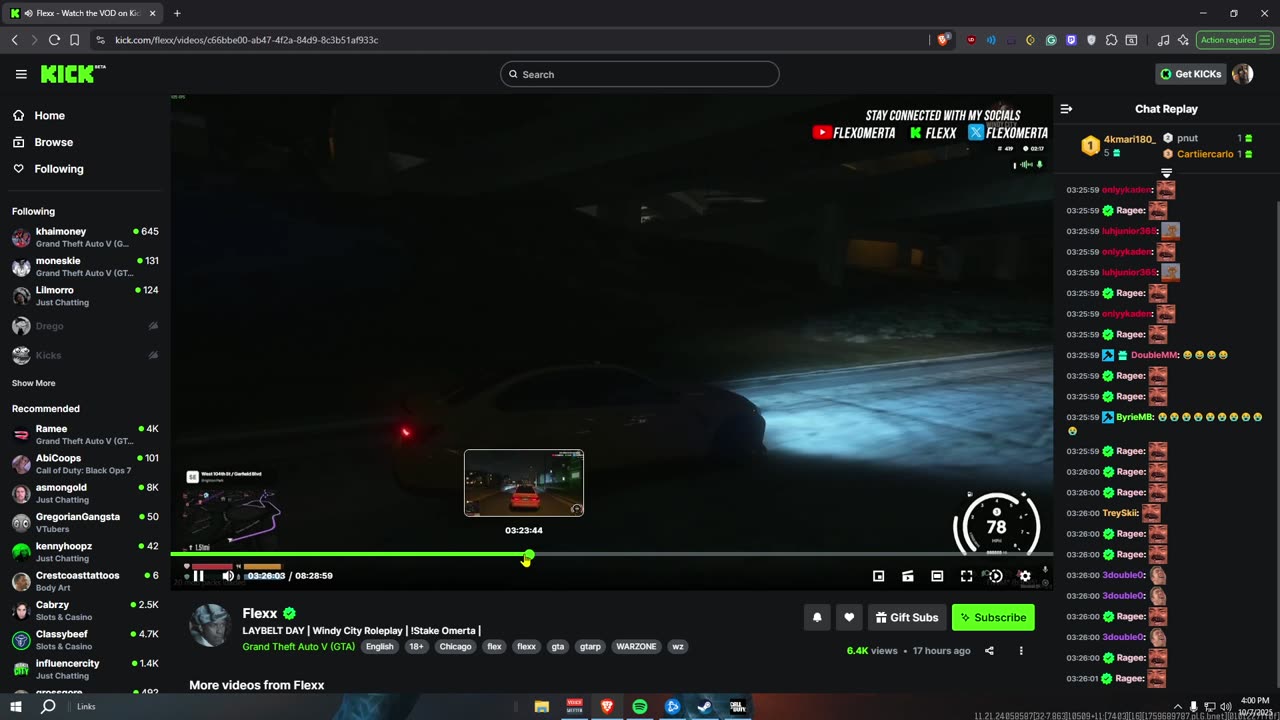
Task: Open the VOD more options menu
Action: pyautogui.click(x=1021, y=651)
